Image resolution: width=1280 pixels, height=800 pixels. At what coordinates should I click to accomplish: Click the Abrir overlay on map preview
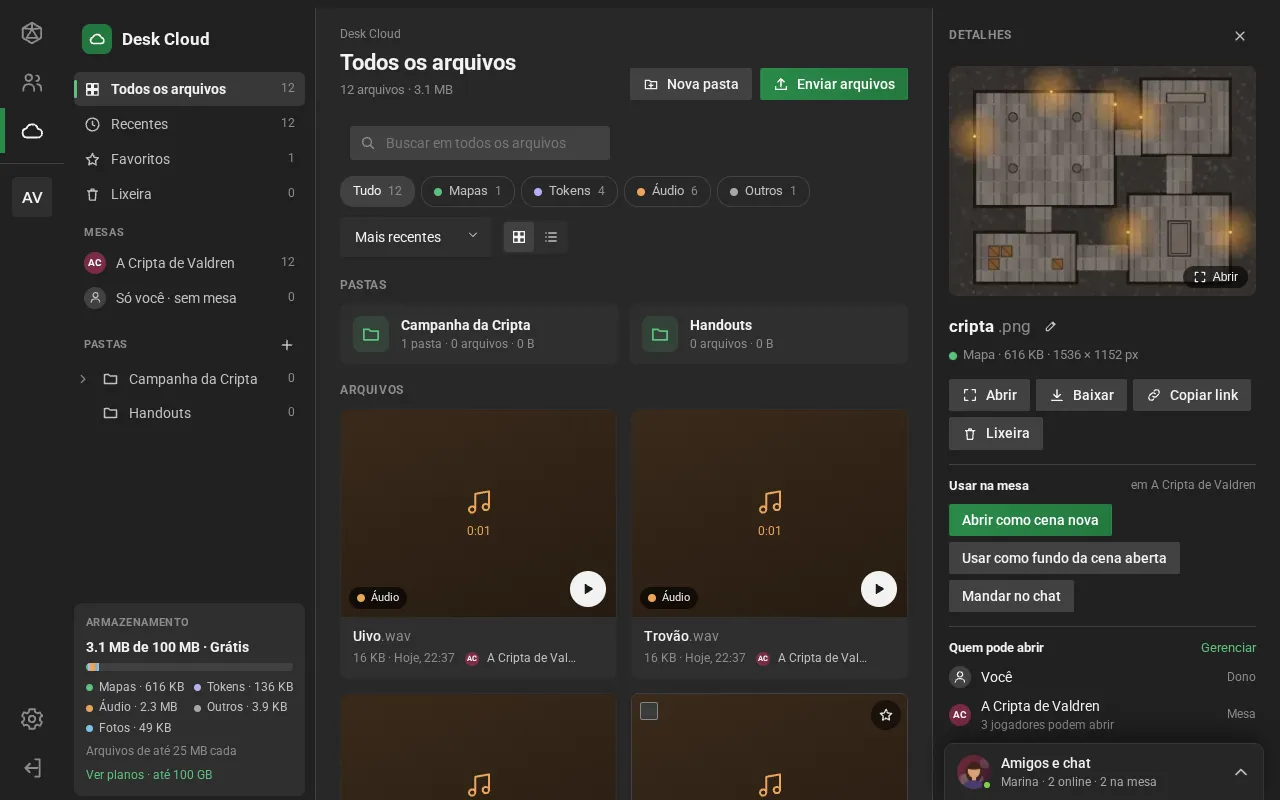[x=1216, y=277]
